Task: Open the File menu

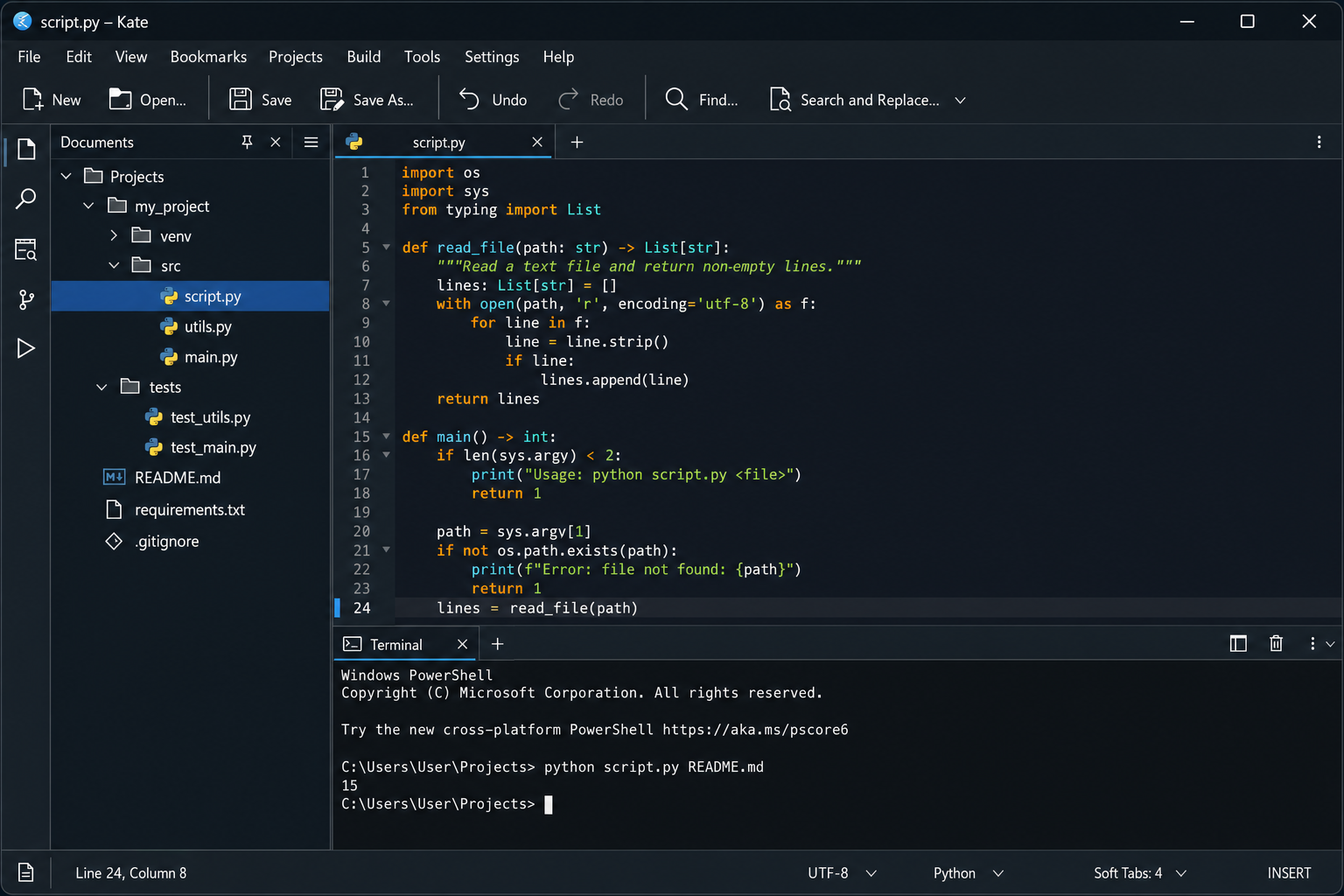Action: click(29, 57)
